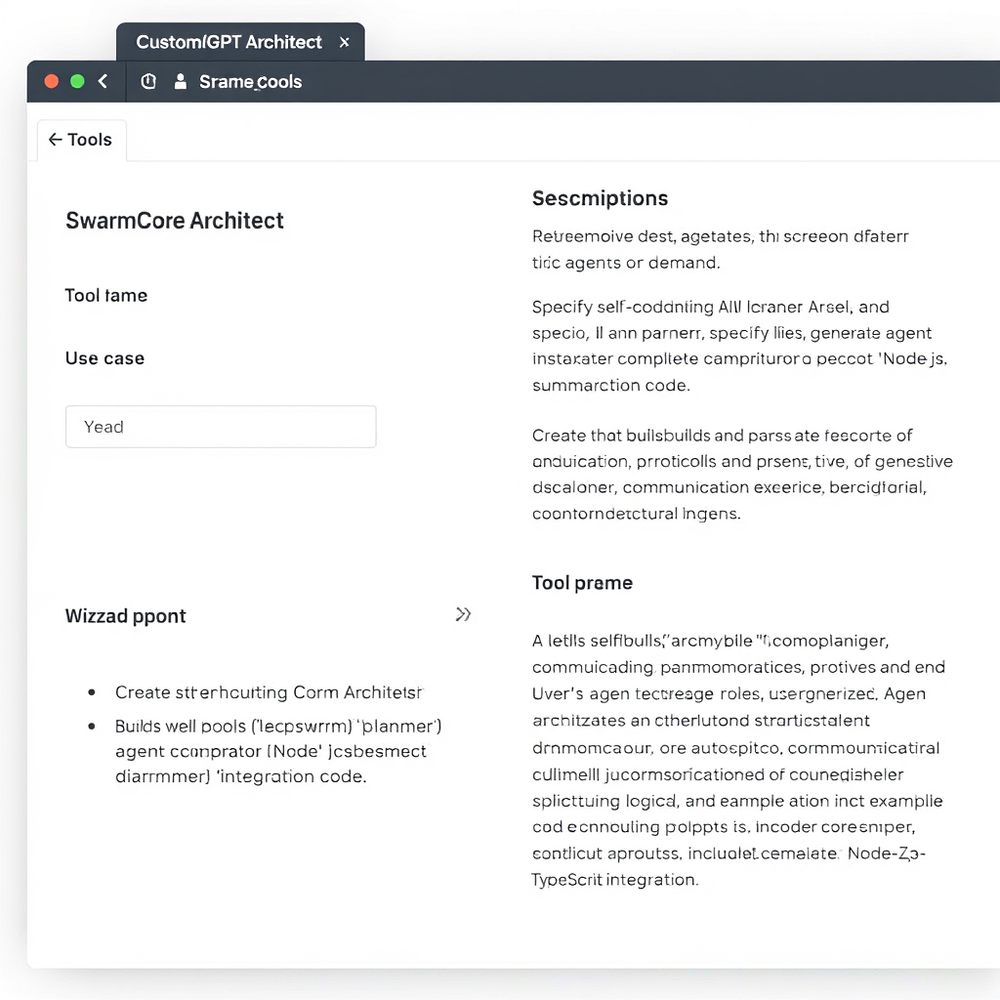The width and height of the screenshot is (1000, 1000).
Task: Collapse the Sescmiptions section
Action: 600,198
